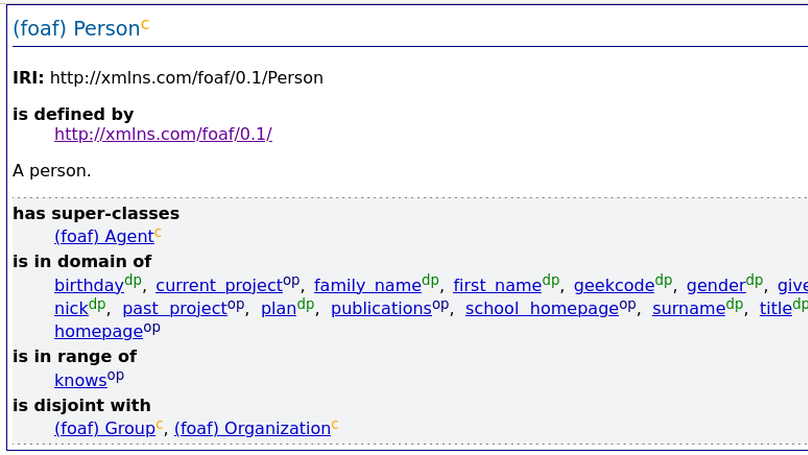
Task: Go to the disjoint (foaf) Group class
Action: [104, 429]
